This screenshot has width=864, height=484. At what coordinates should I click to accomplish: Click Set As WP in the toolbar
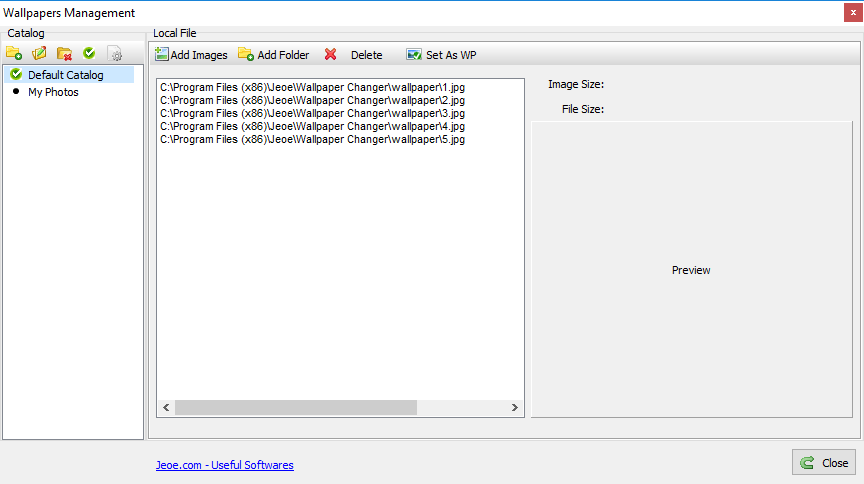click(x=441, y=55)
